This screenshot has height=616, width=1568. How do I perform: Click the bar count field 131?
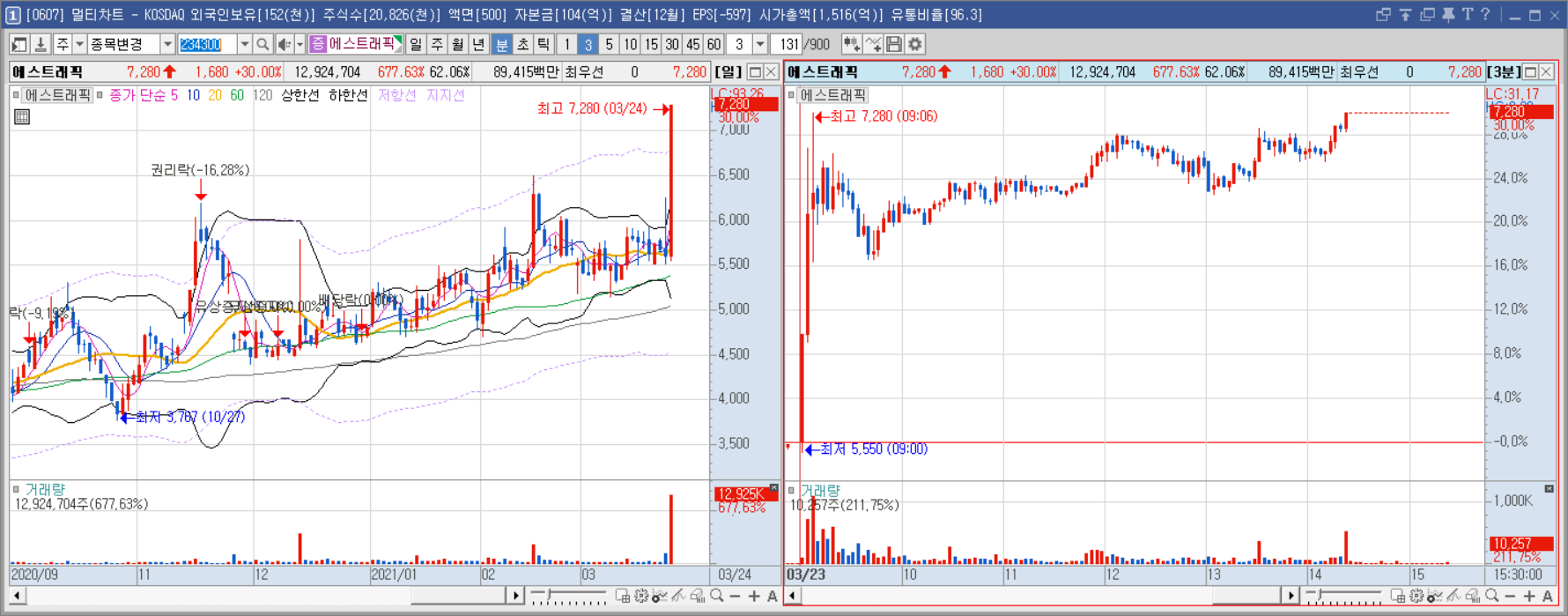coord(788,44)
